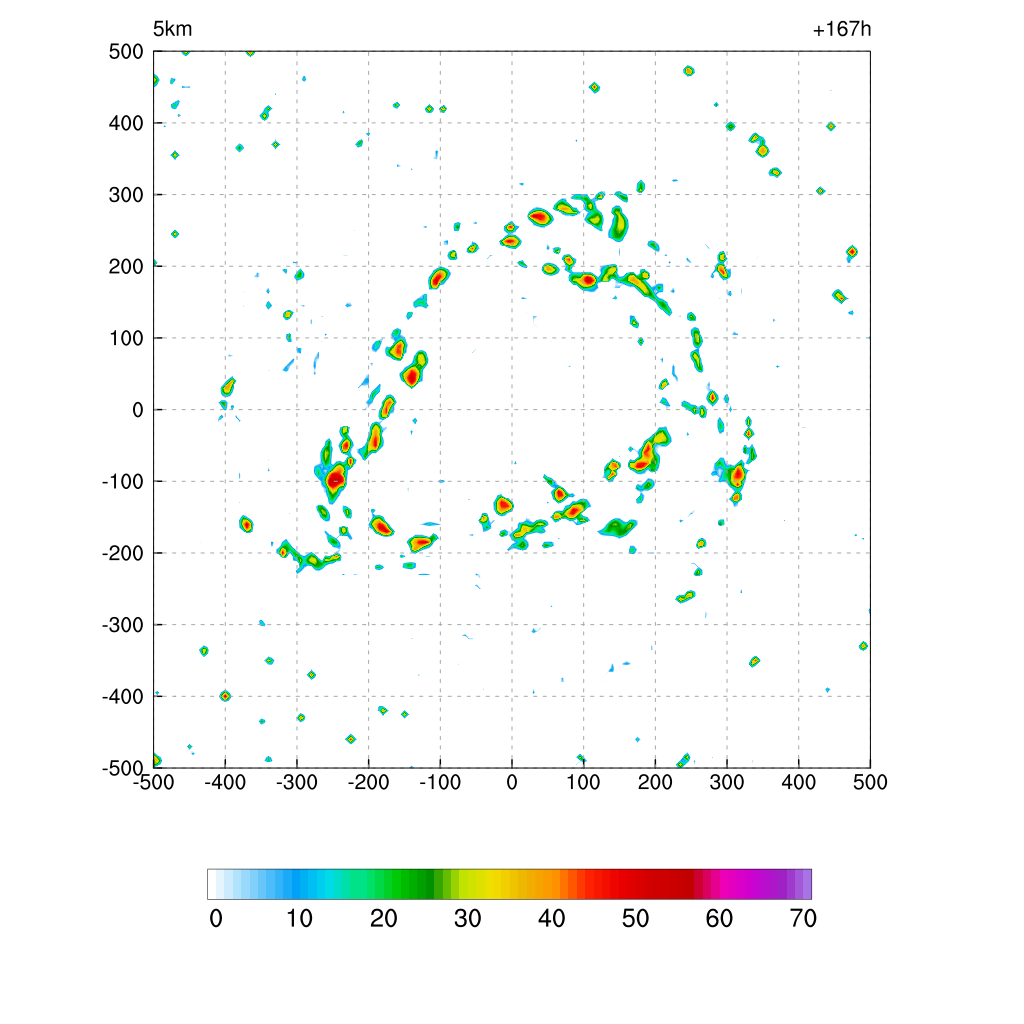Screen dimensions: 1024x1024
Task: Pick x-axis tick label 400
Action: [799, 782]
